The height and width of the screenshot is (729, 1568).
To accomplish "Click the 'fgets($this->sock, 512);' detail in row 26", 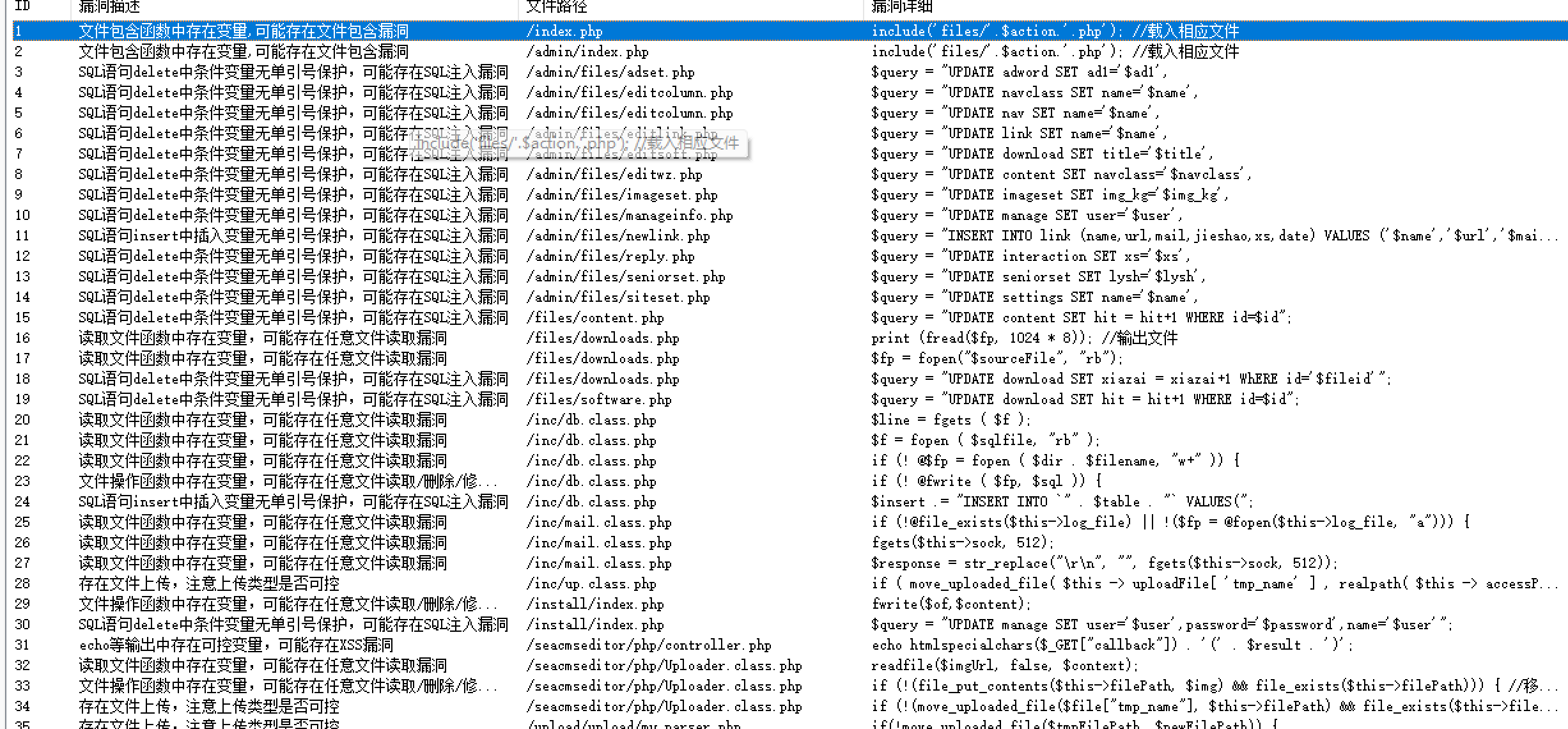I will (x=963, y=542).
